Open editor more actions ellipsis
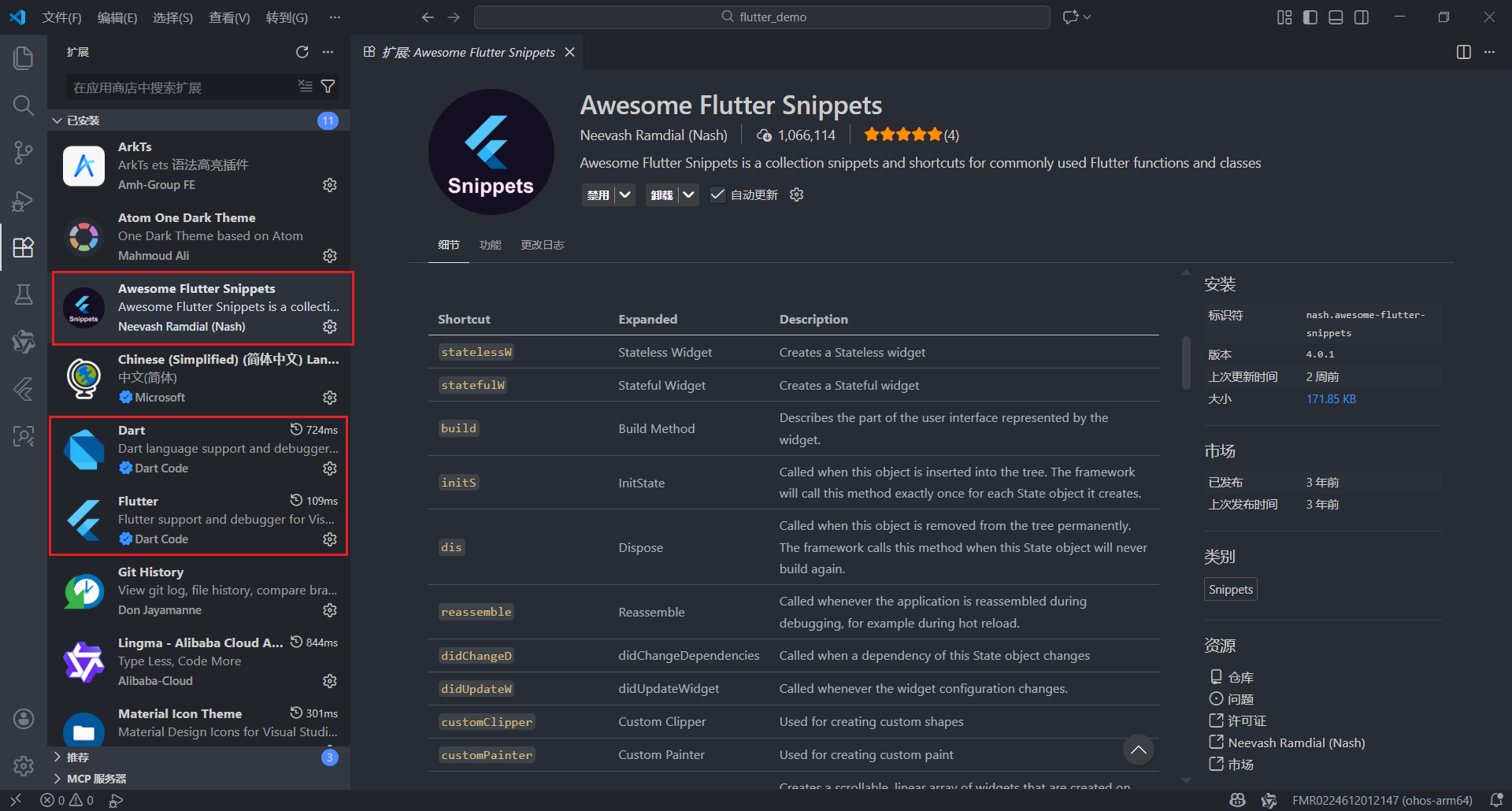 1489,52
